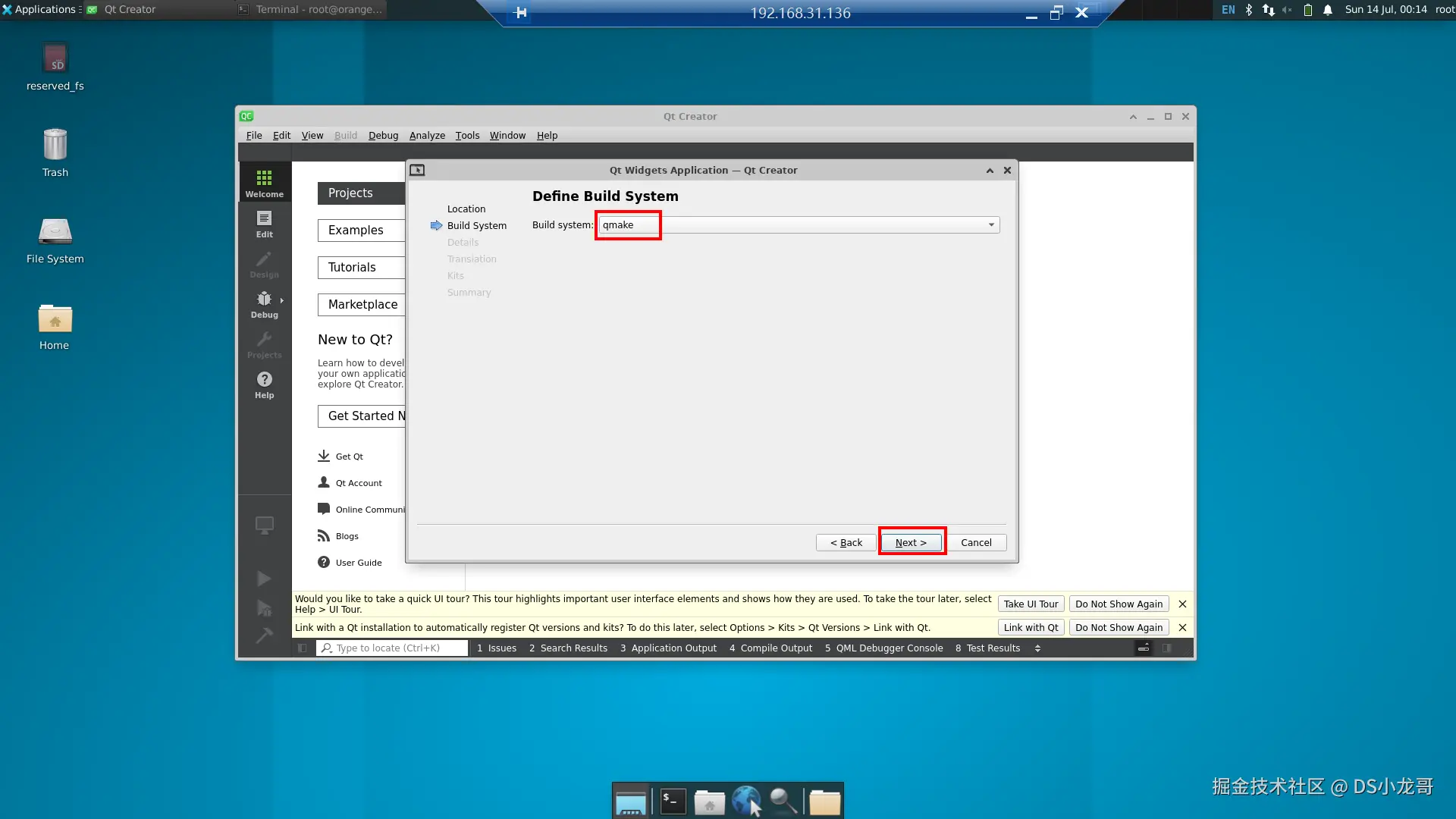Image resolution: width=1456 pixels, height=819 pixels.
Task: Open the Welcome mode in sidebar
Action: coord(264,183)
